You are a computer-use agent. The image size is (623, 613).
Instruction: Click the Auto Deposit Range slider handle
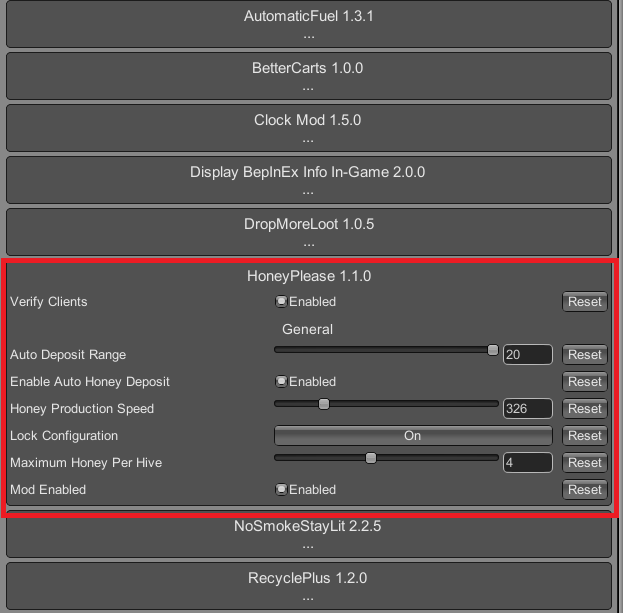(x=493, y=350)
